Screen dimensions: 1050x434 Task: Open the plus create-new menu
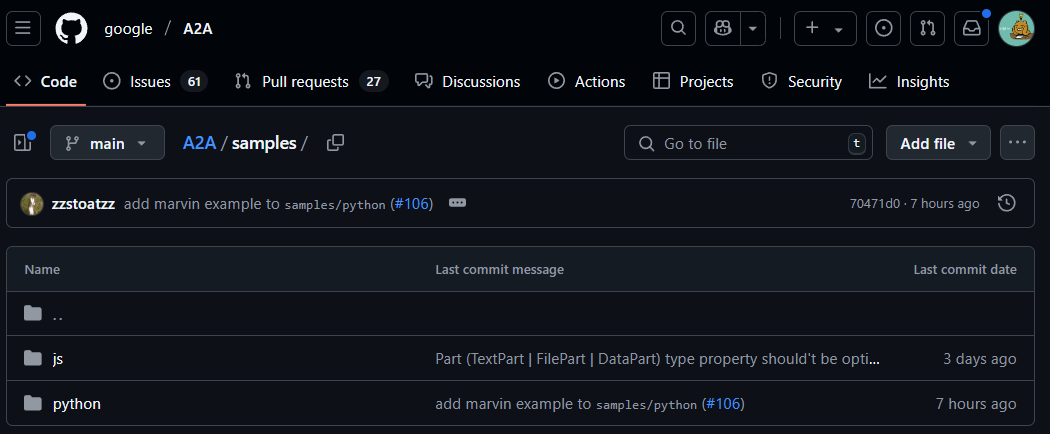[x=825, y=28]
